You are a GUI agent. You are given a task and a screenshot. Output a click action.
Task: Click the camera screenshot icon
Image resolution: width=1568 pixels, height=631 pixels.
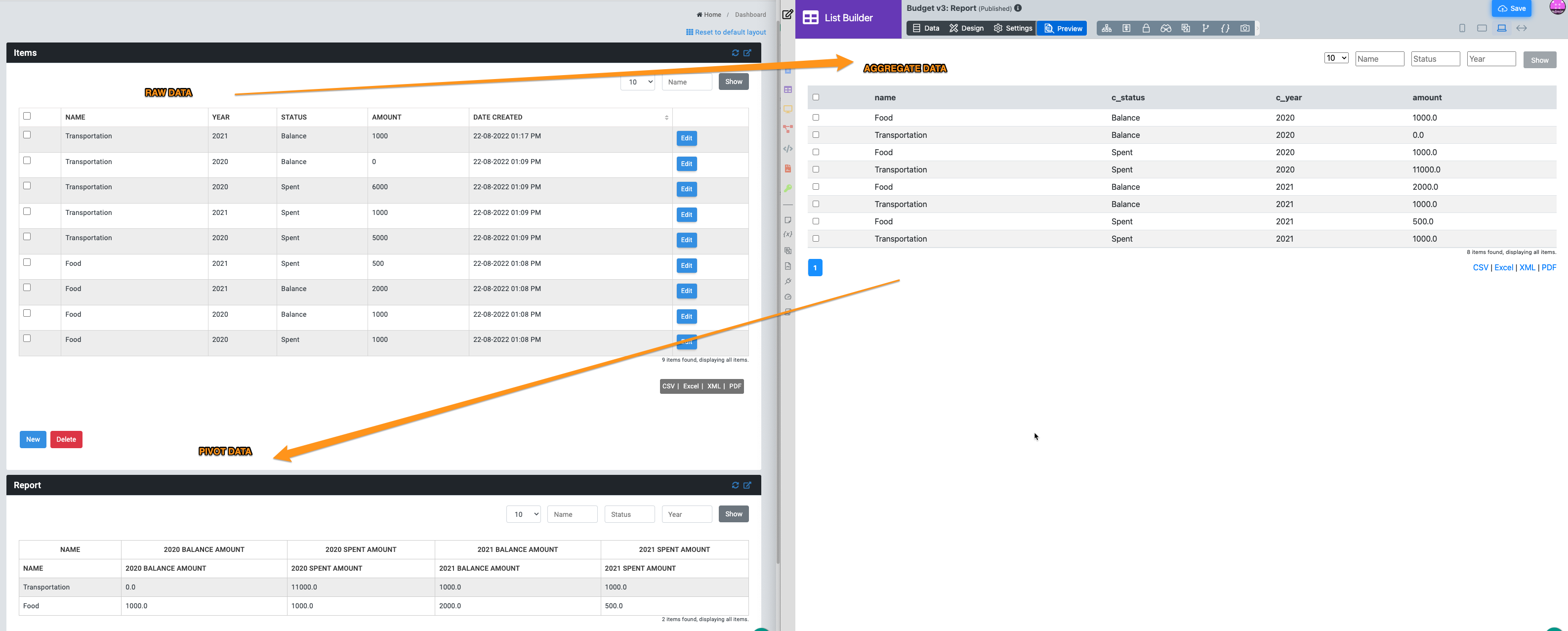point(1245,28)
